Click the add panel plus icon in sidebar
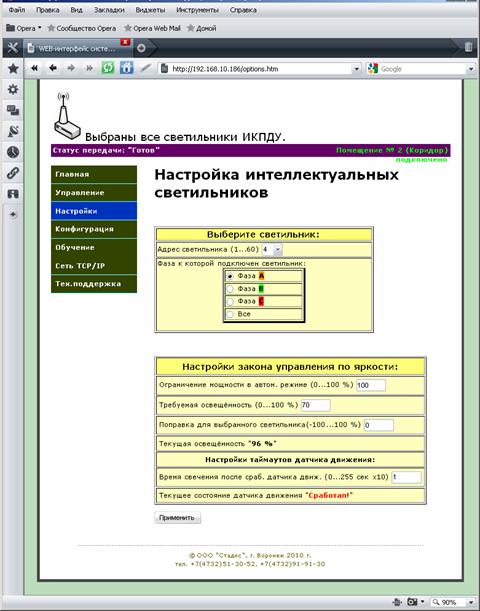This screenshot has height=611, width=480. [x=13, y=214]
